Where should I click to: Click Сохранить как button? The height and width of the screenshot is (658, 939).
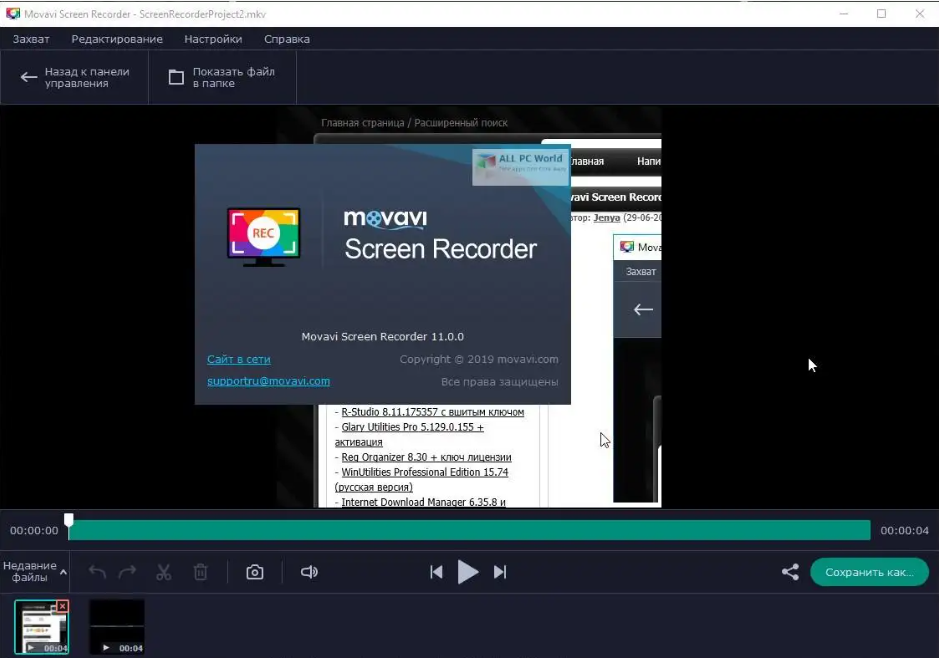(869, 572)
